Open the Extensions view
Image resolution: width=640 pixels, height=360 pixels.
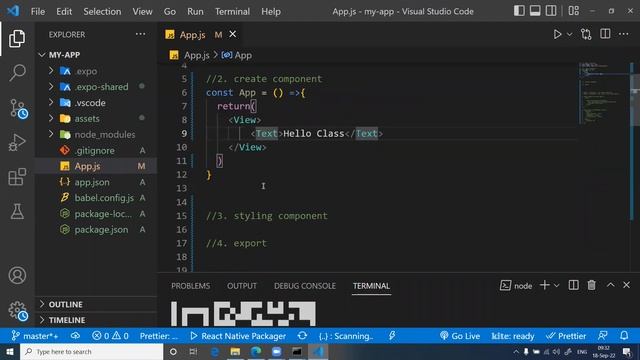coord(17,177)
